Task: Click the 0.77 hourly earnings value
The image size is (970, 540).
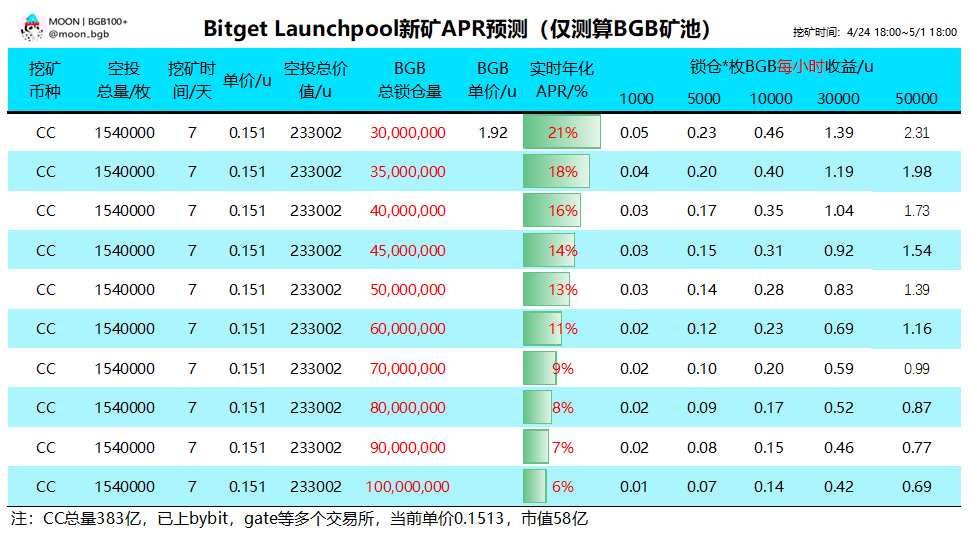Action: (916, 447)
